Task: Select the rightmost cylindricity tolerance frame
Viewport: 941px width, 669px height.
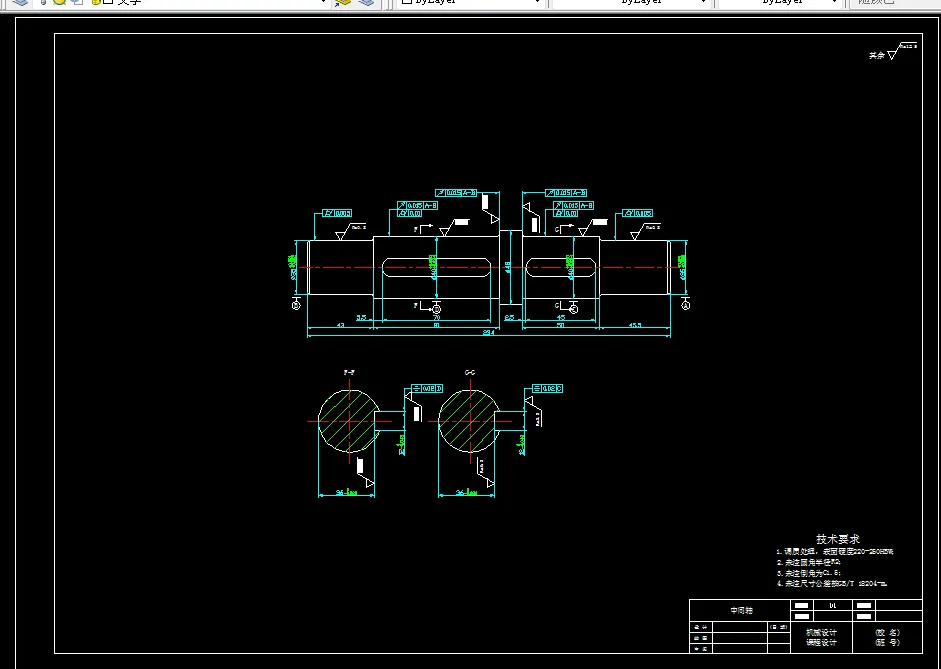Action: coord(637,213)
